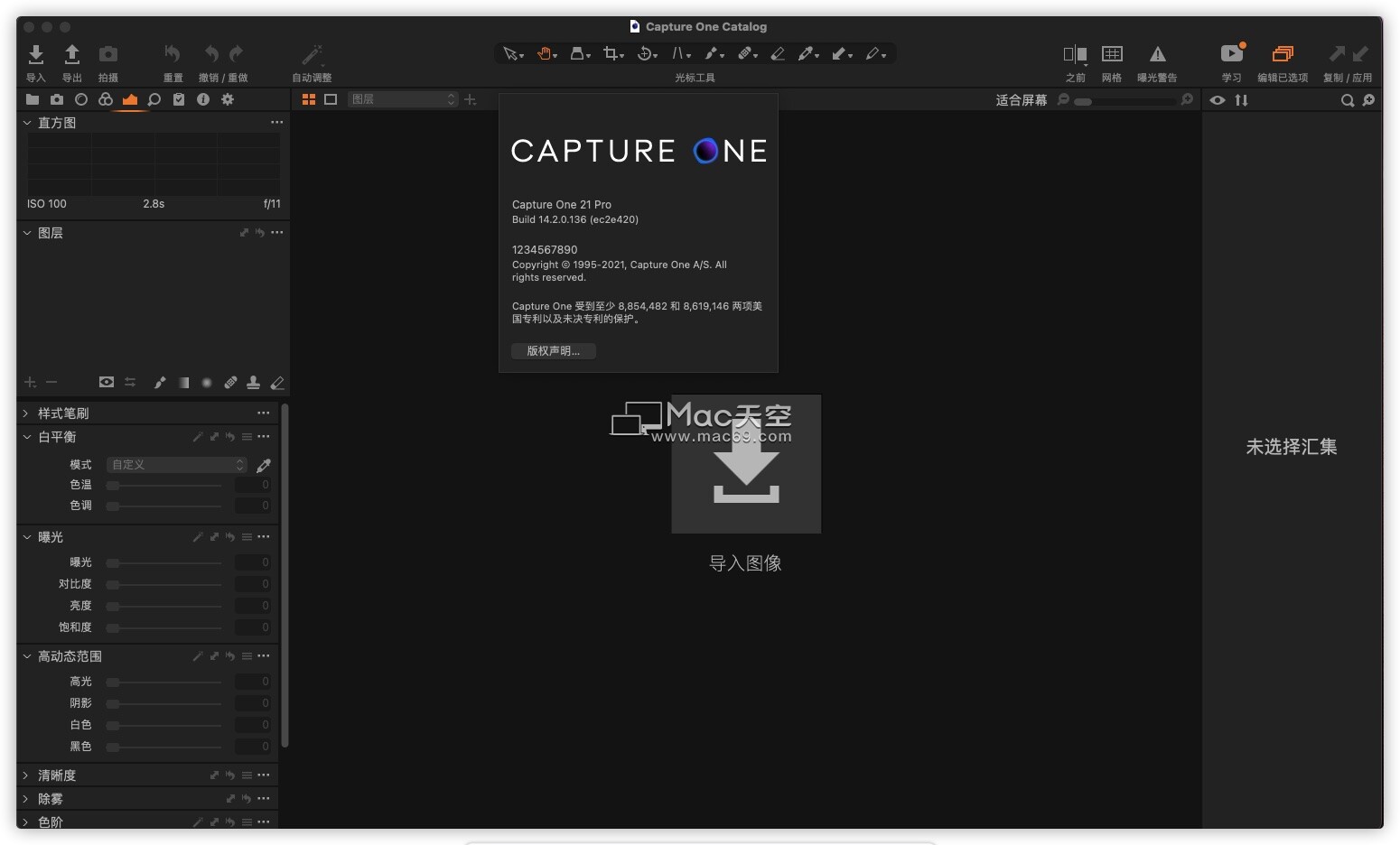Screen dimensions: 1400x845
Task: Click the viewer zoom slider
Action: (x=1125, y=101)
